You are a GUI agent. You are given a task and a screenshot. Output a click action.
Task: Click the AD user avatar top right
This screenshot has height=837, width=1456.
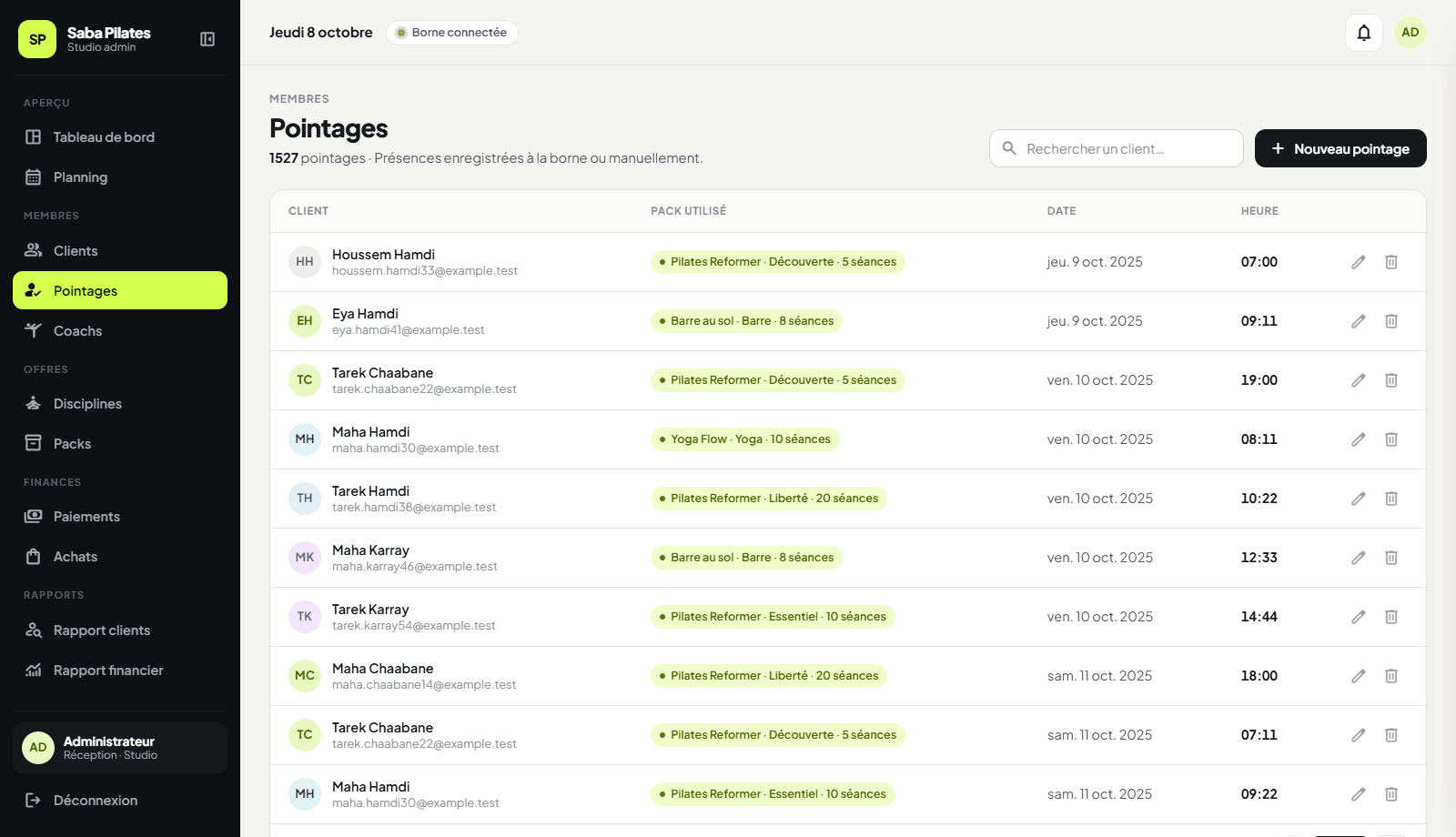(x=1410, y=33)
